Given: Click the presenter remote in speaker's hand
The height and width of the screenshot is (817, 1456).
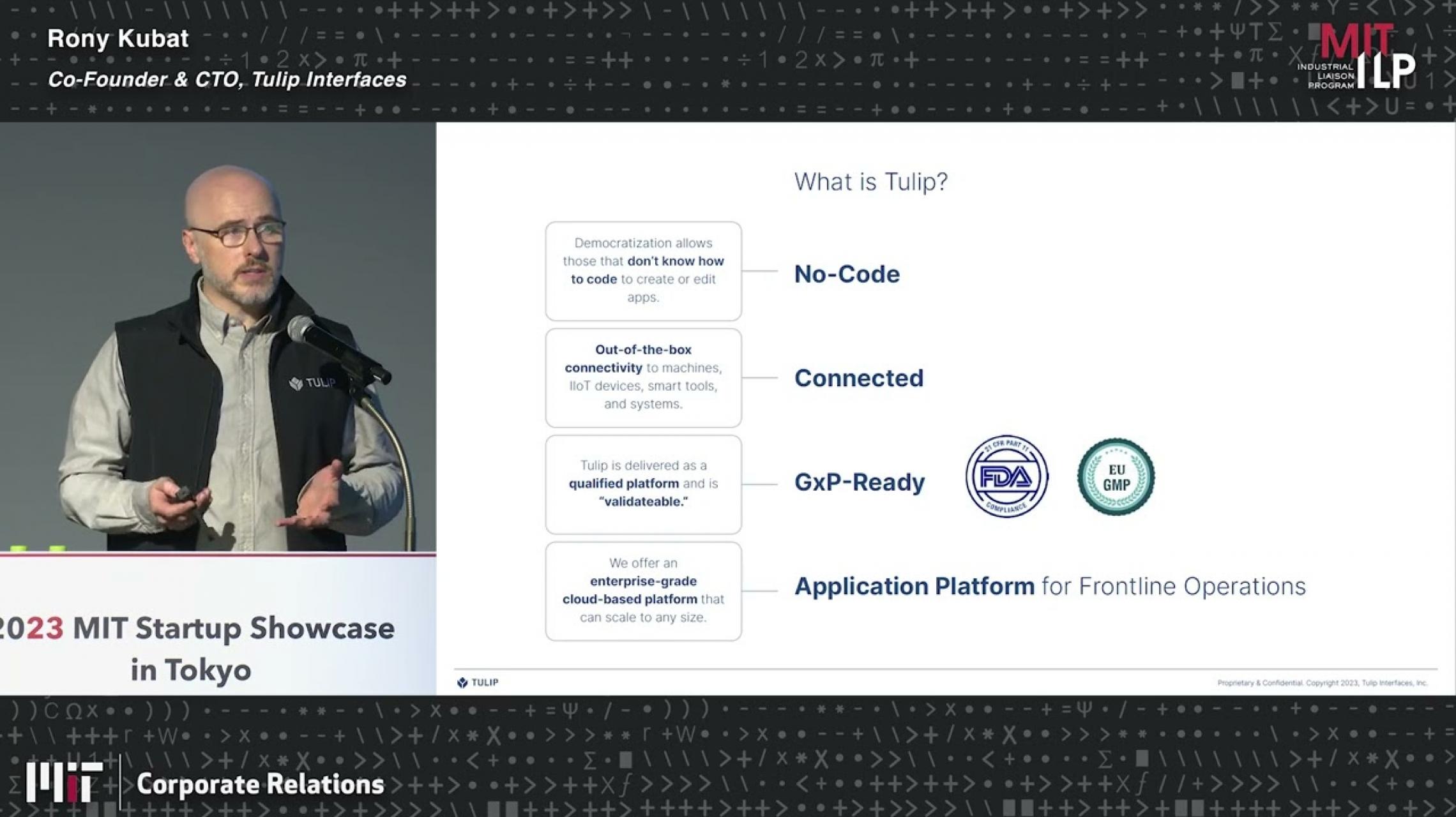Looking at the screenshot, I should (185, 493).
